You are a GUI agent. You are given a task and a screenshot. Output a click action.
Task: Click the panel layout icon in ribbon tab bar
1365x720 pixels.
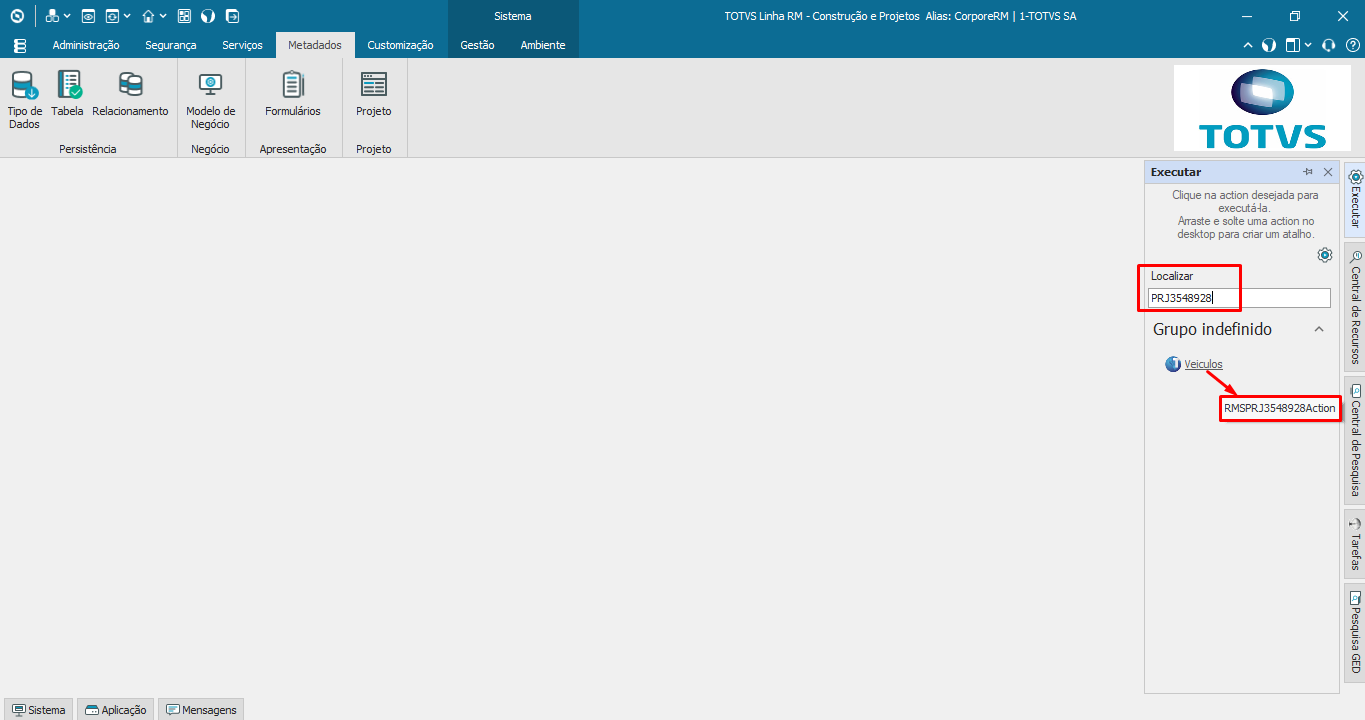1293,45
